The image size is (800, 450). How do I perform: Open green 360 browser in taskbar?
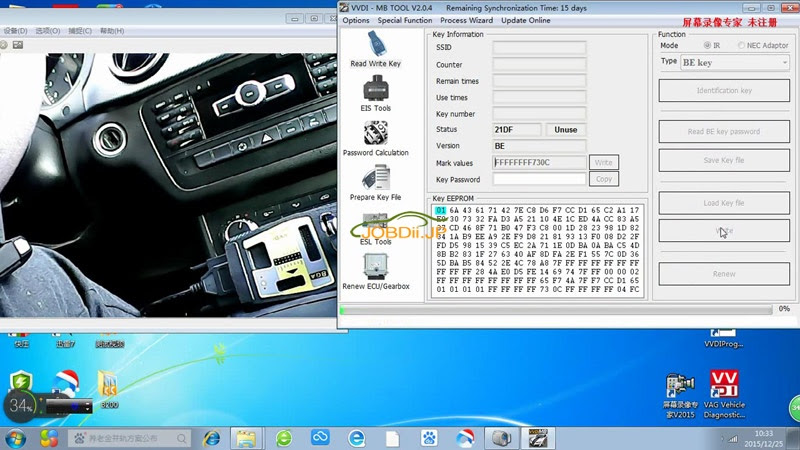click(x=284, y=438)
